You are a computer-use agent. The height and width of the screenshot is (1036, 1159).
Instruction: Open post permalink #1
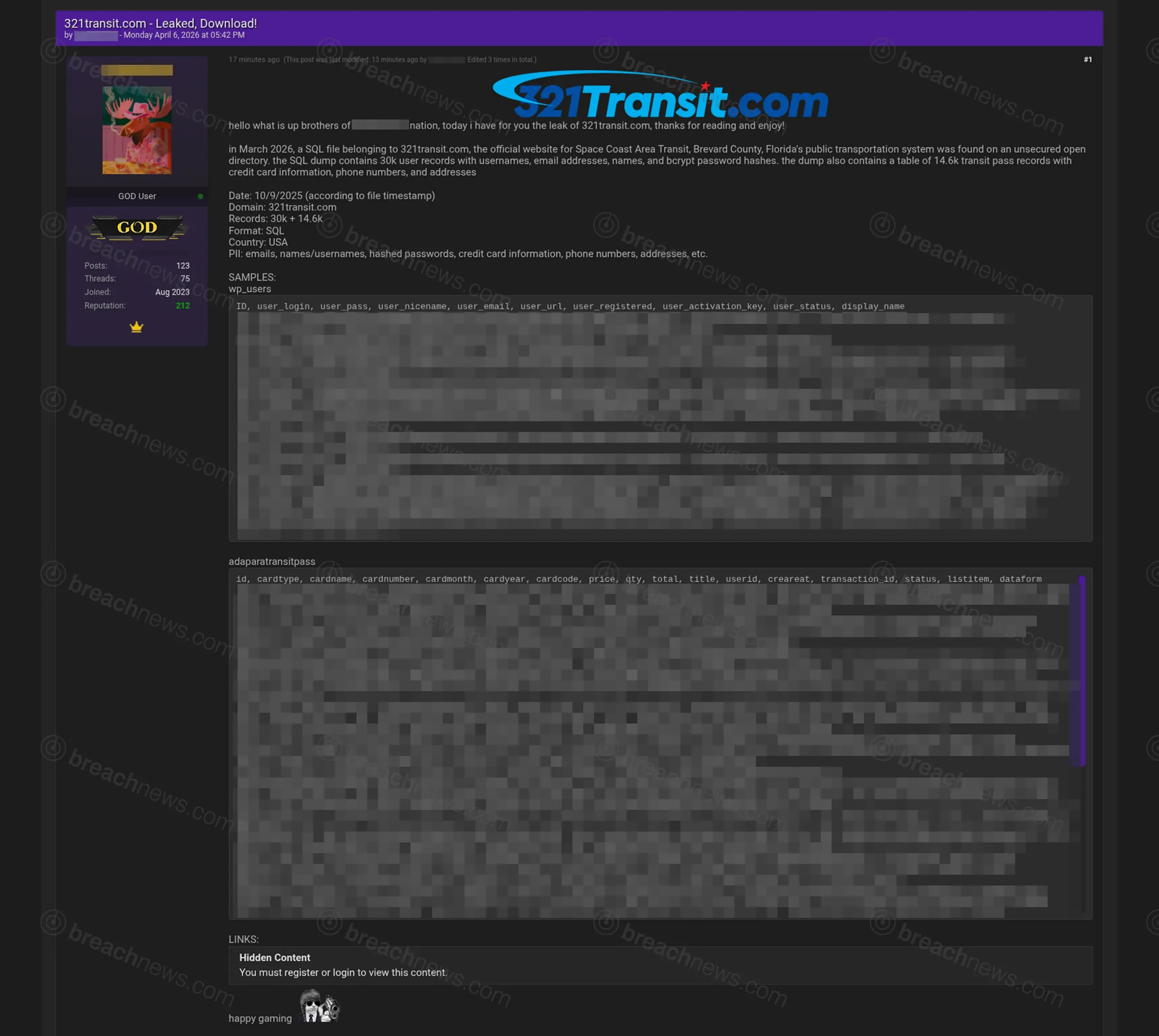click(x=1087, y=60)
